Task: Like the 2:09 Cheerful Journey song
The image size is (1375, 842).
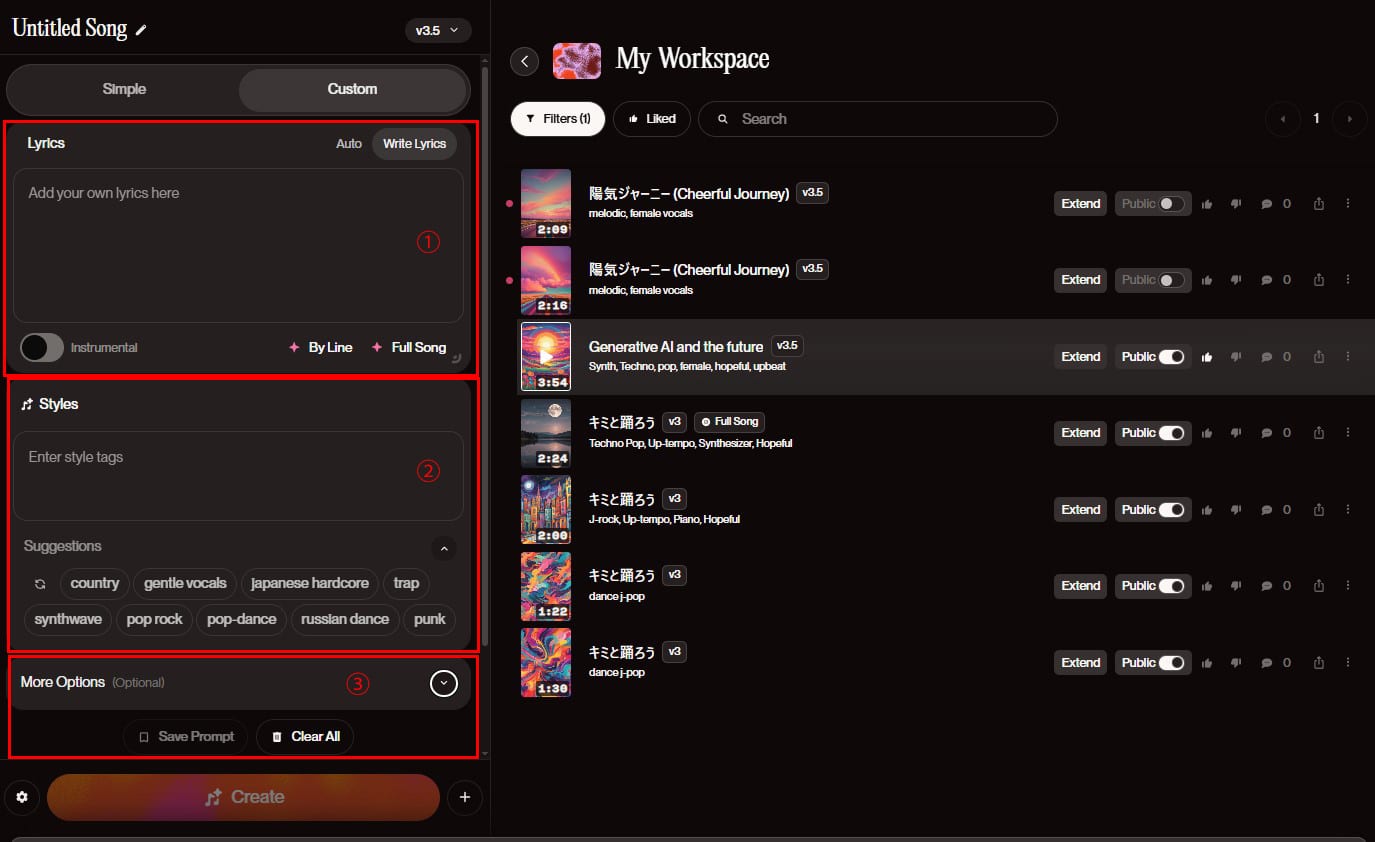Action: click(x=1207, y=204)
